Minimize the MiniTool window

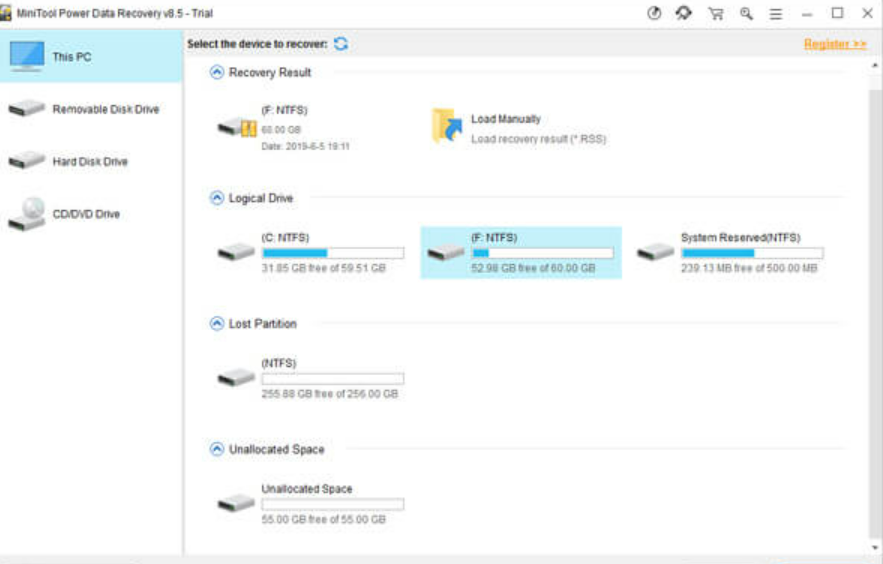coord(807,14)
